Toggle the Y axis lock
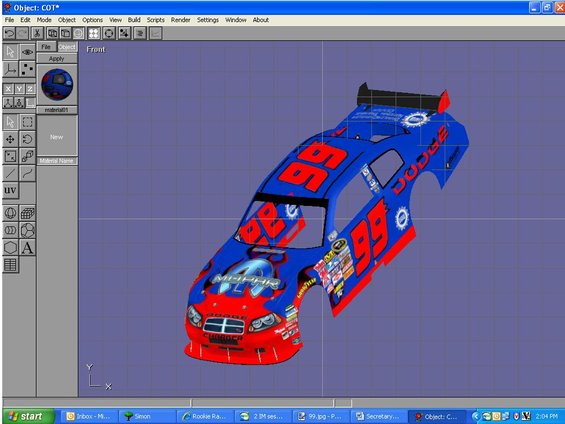The height and width of the screenshot is (424, 565). pyautogui.click(x=19, y=89)
